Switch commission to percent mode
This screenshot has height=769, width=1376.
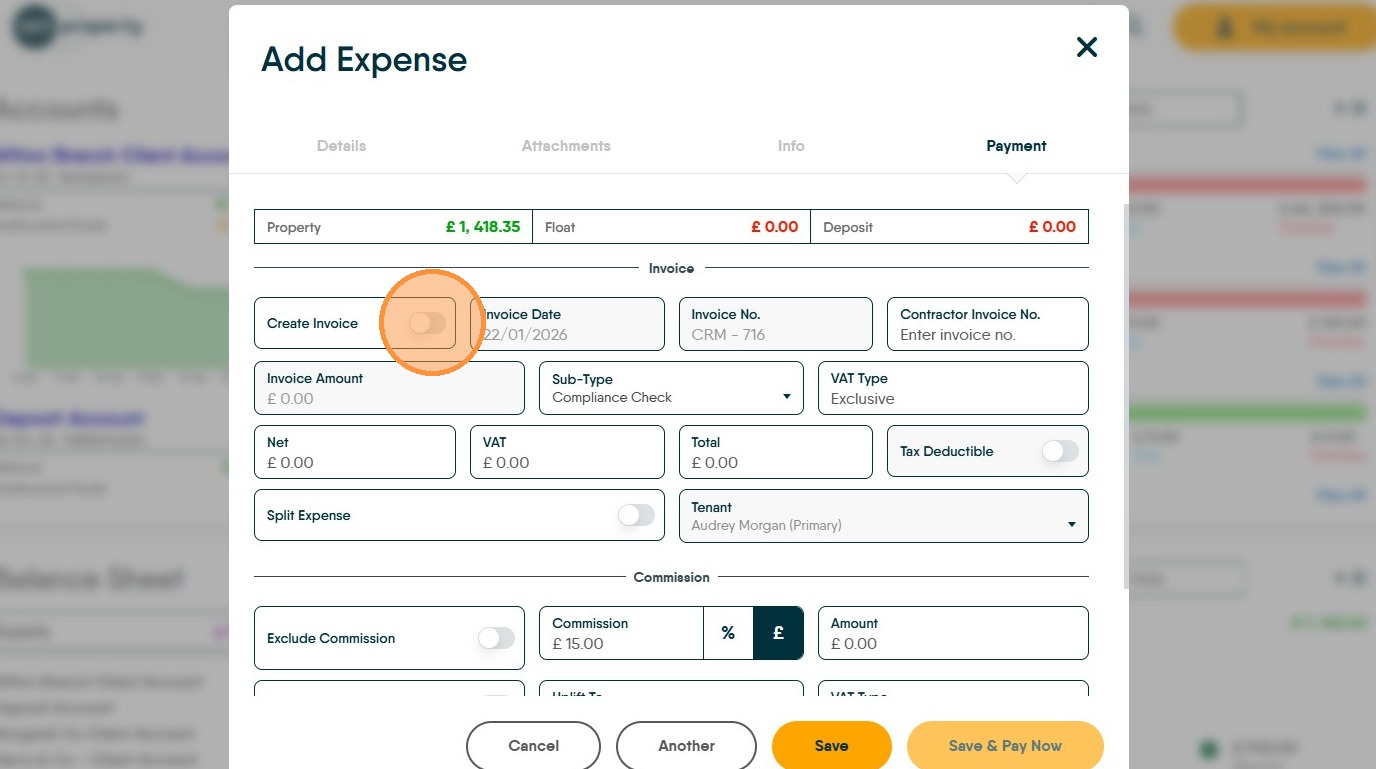728,633
